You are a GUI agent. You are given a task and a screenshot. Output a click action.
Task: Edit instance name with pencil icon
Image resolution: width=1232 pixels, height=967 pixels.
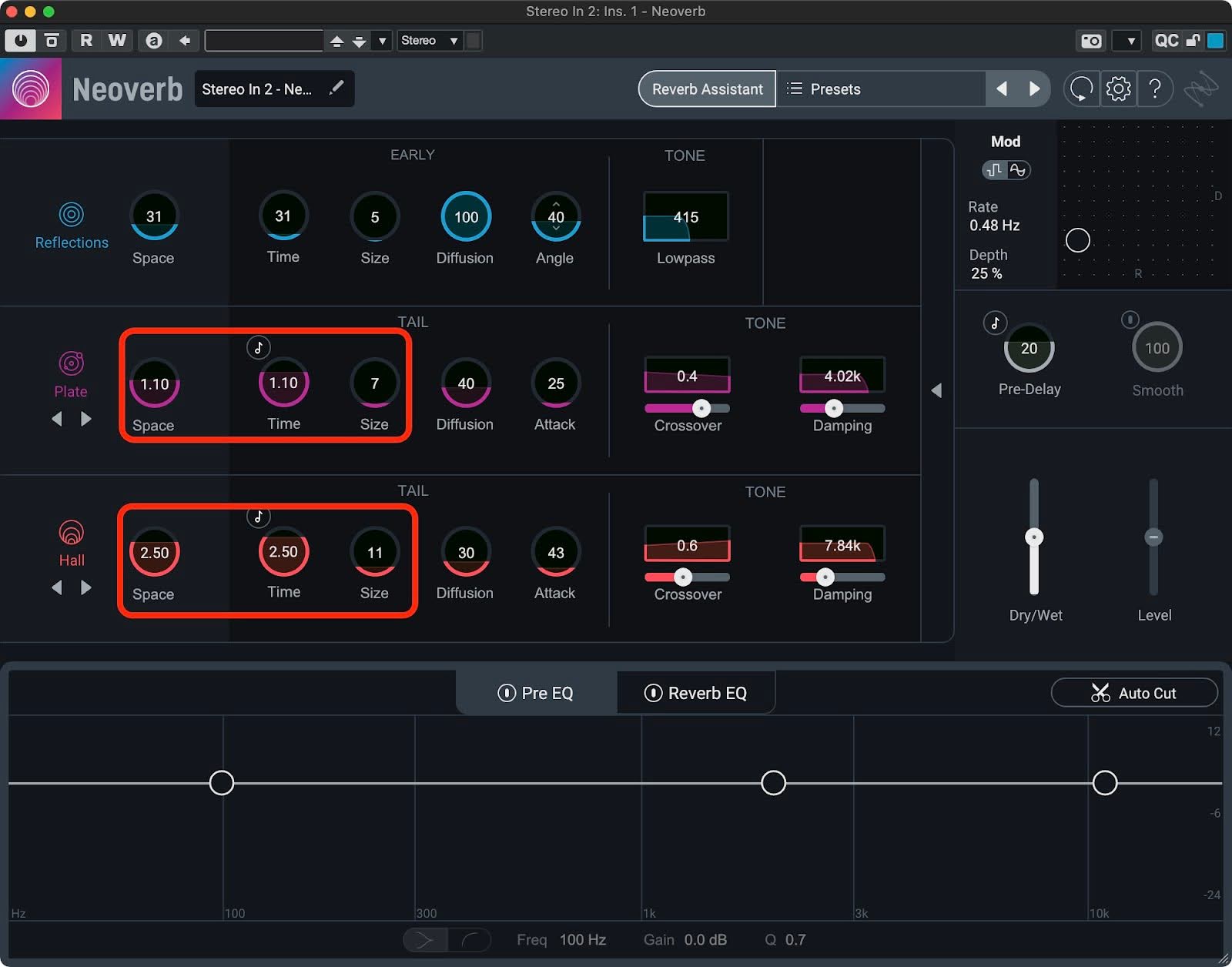pyautogui.click(x=336, y=89)
